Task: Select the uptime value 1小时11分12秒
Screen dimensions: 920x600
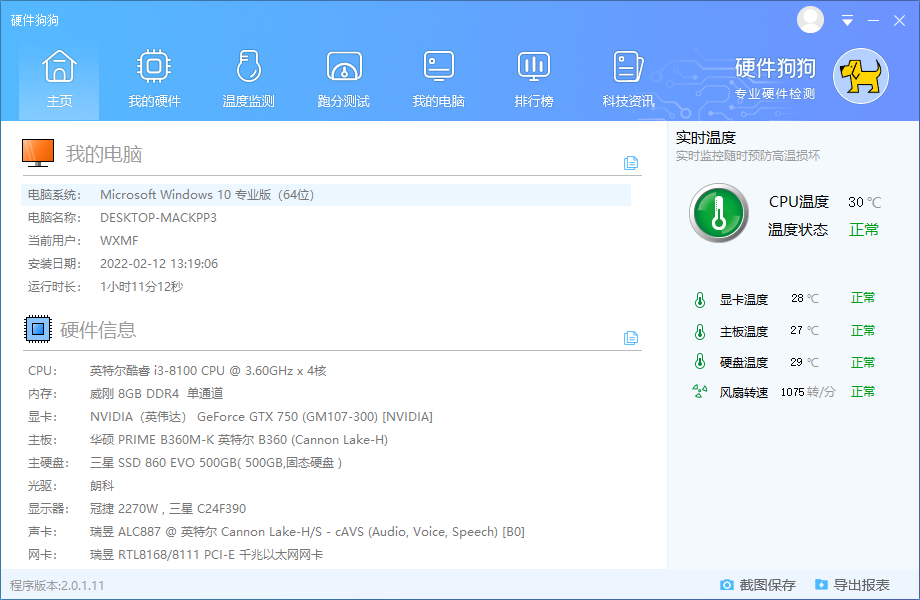Action: tap(141, 287)
